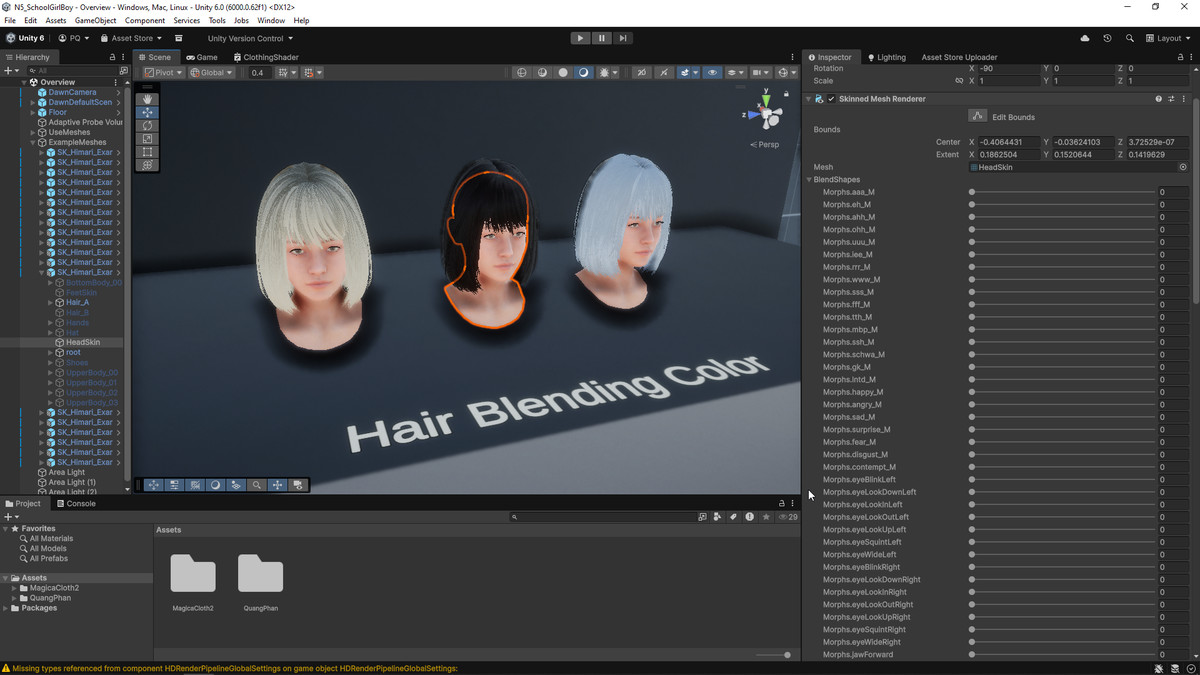Click the Edit Bounds icon button
This screenshot has height=675, width=1200.
pyautogui.click(x=977, y=116)
